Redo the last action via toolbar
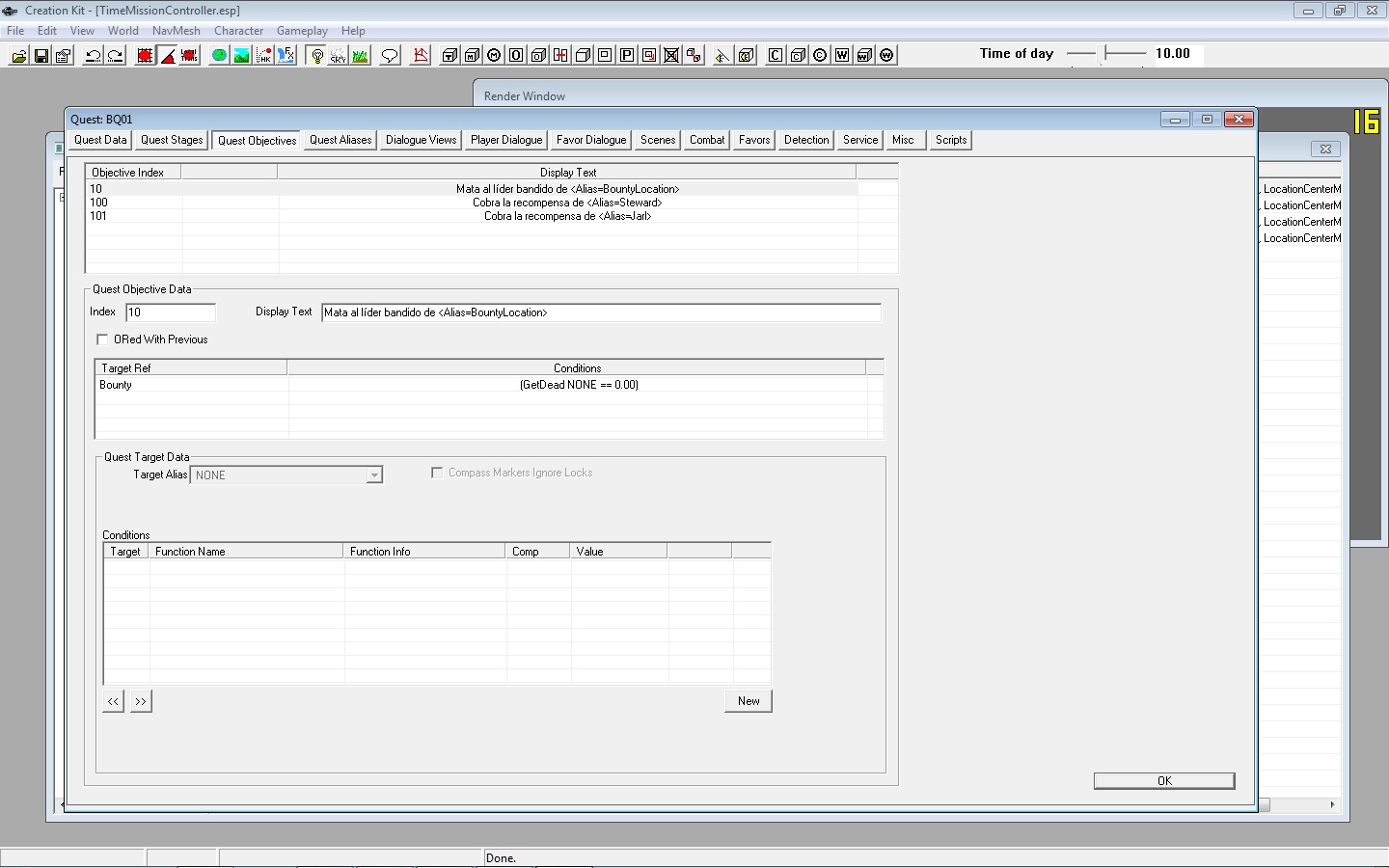The width and height of the screenshot is (1389, 868). (x=115, y=55)
